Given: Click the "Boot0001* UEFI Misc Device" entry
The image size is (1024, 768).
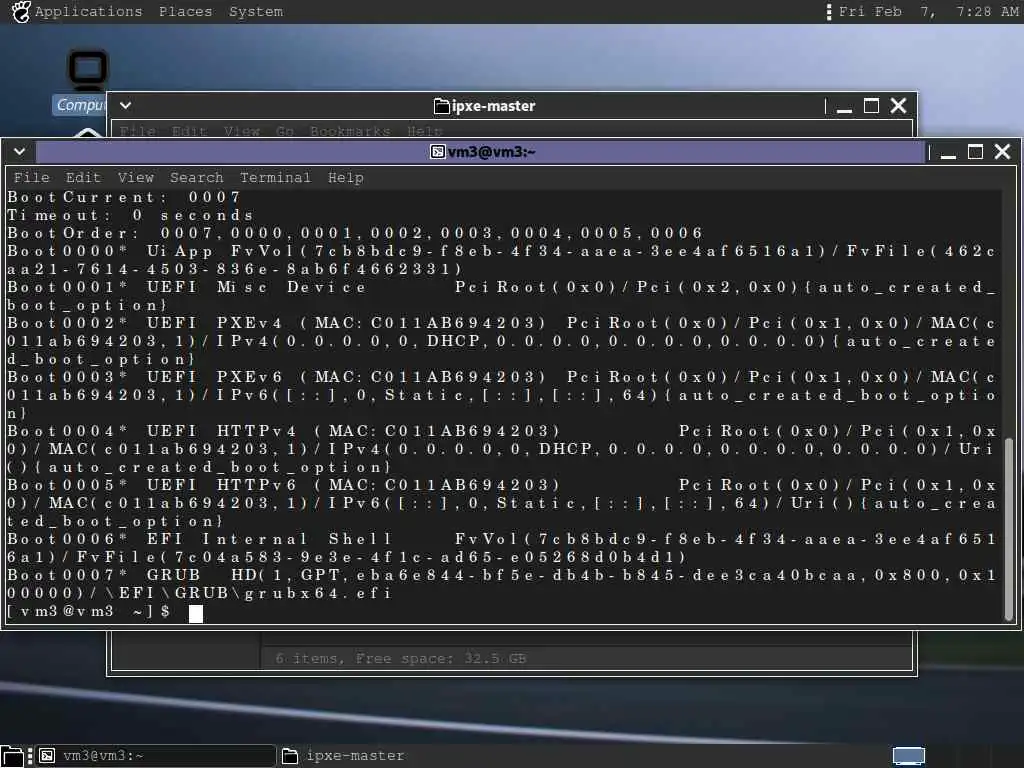Looking at the screenshot, I should [502, 296].
